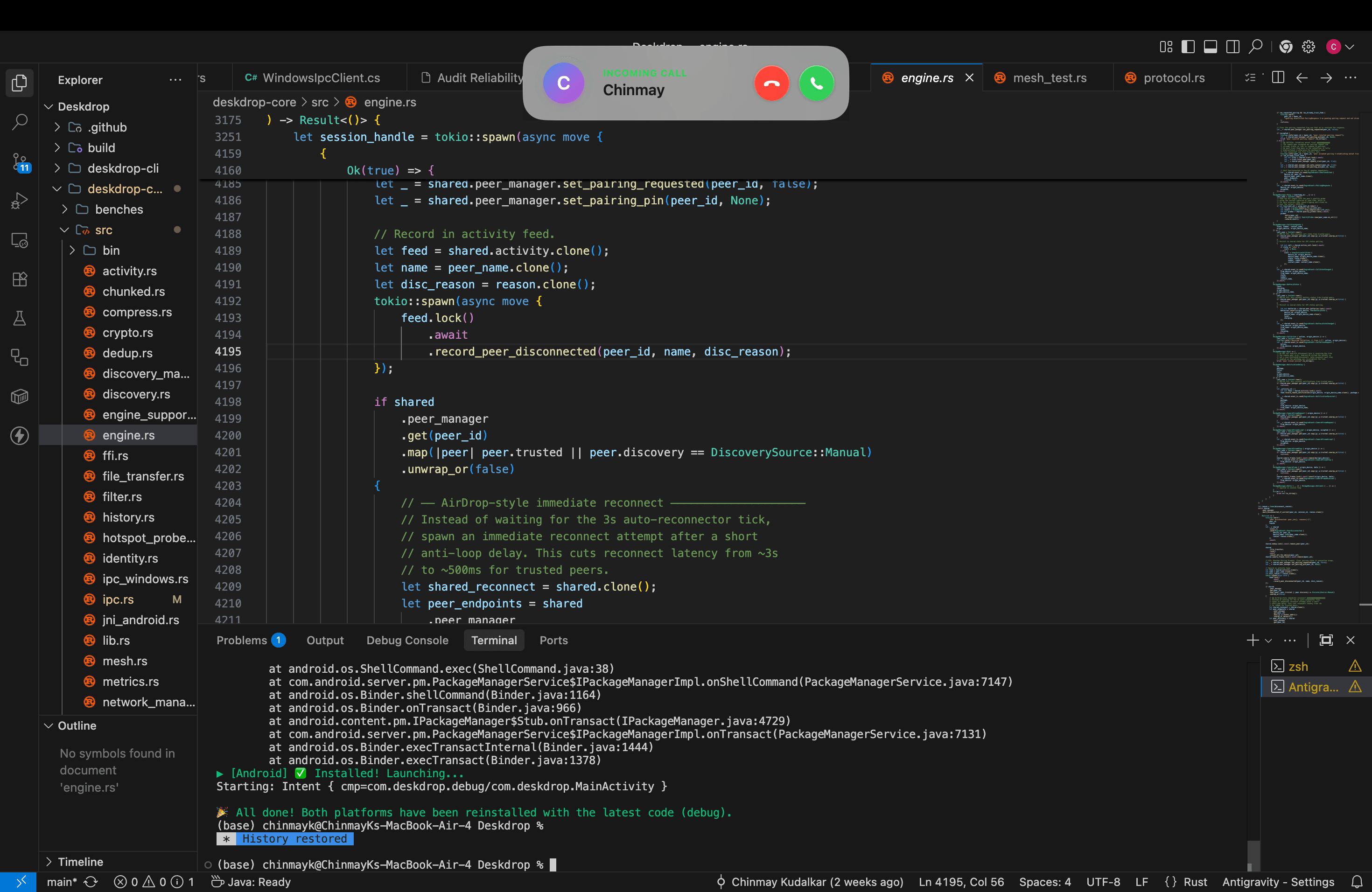
Task: Open the Testing flask view
Action: (x=20, y=318)
